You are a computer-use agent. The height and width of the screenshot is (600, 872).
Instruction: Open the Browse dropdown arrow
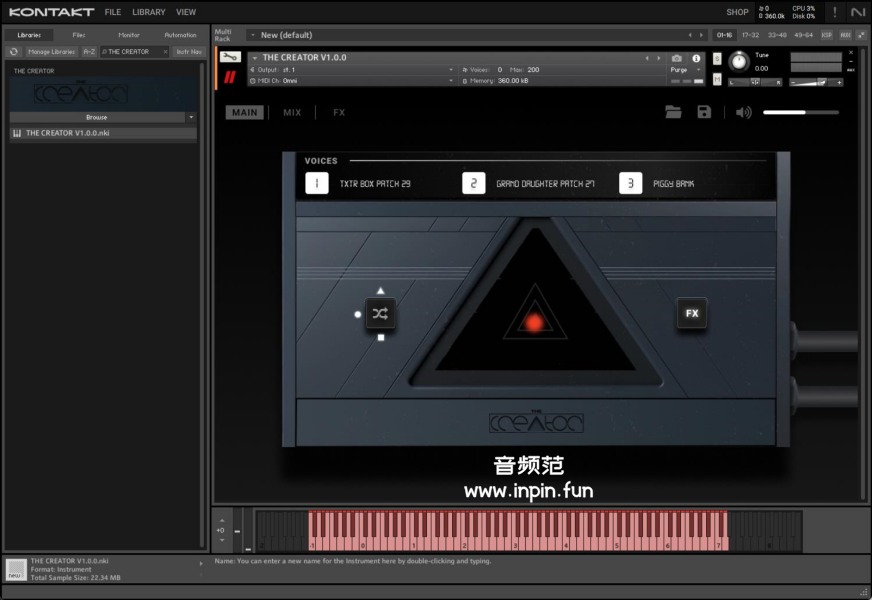click(191, 117)
